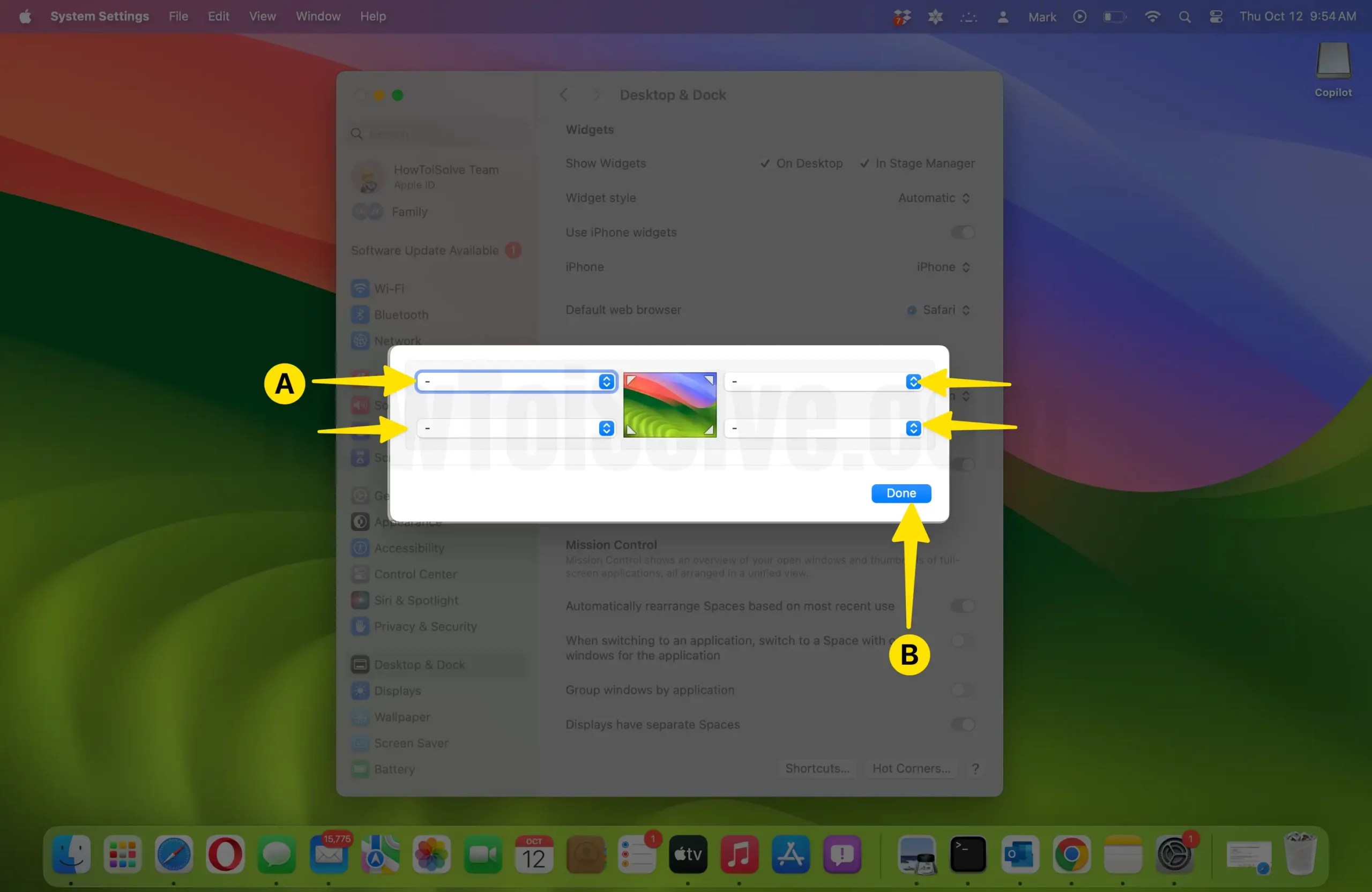Open the Help menu in the menu bar

tap(372, 16)
